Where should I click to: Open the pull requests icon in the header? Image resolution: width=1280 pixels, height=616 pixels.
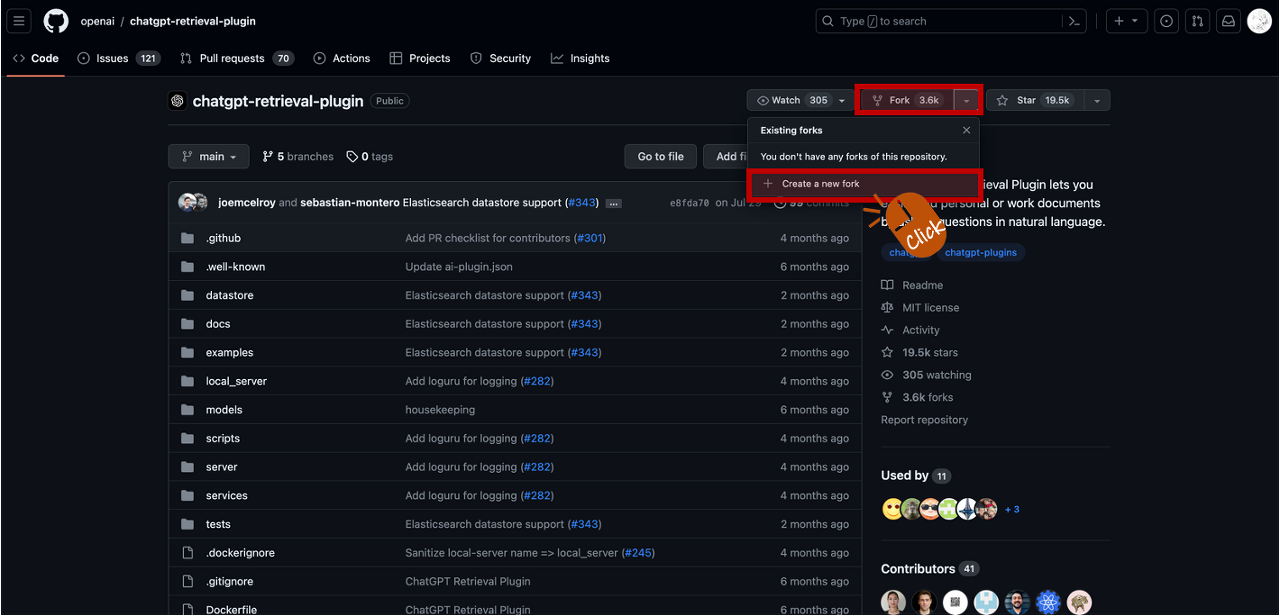point(1198,21)
